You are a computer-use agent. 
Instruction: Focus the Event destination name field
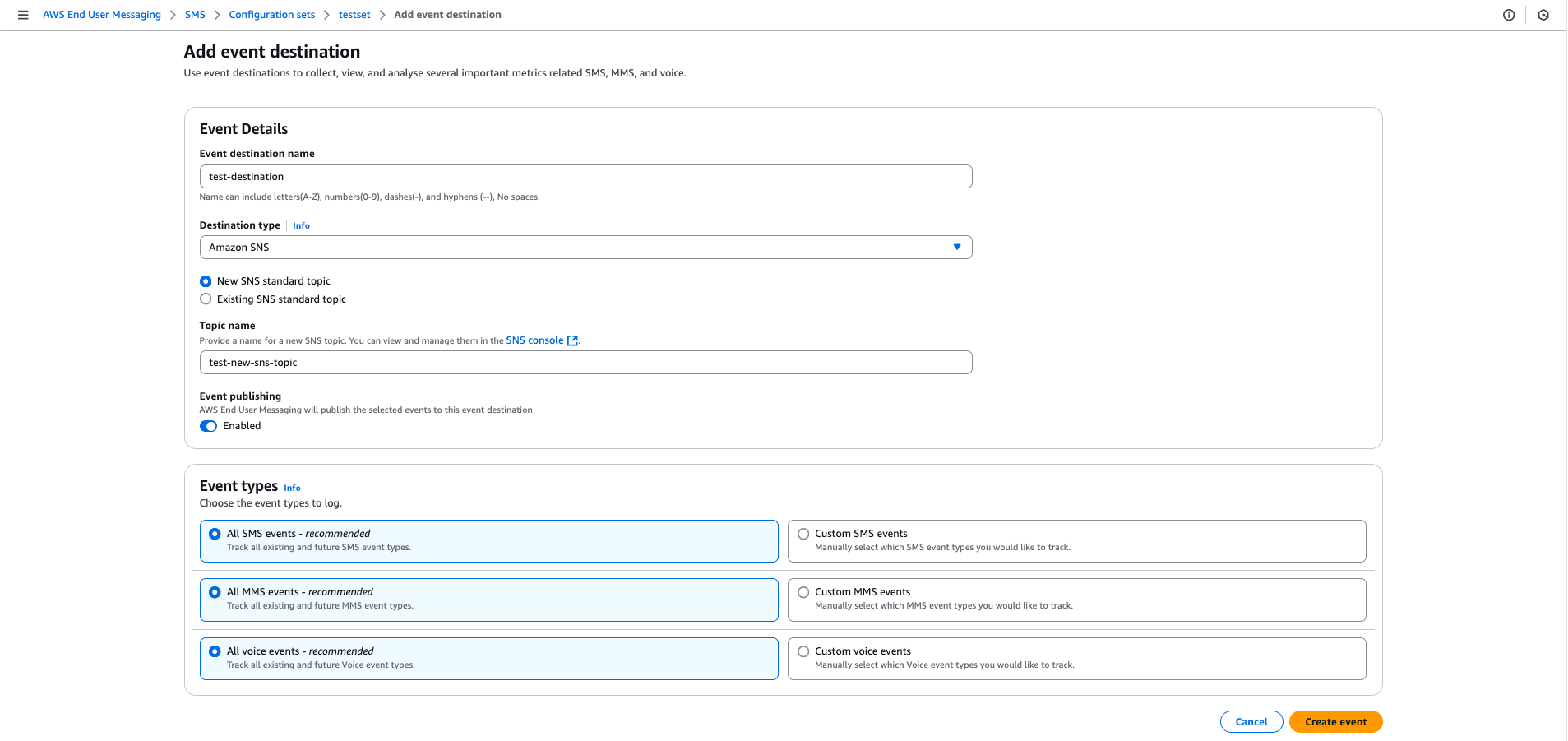[585, 177]
